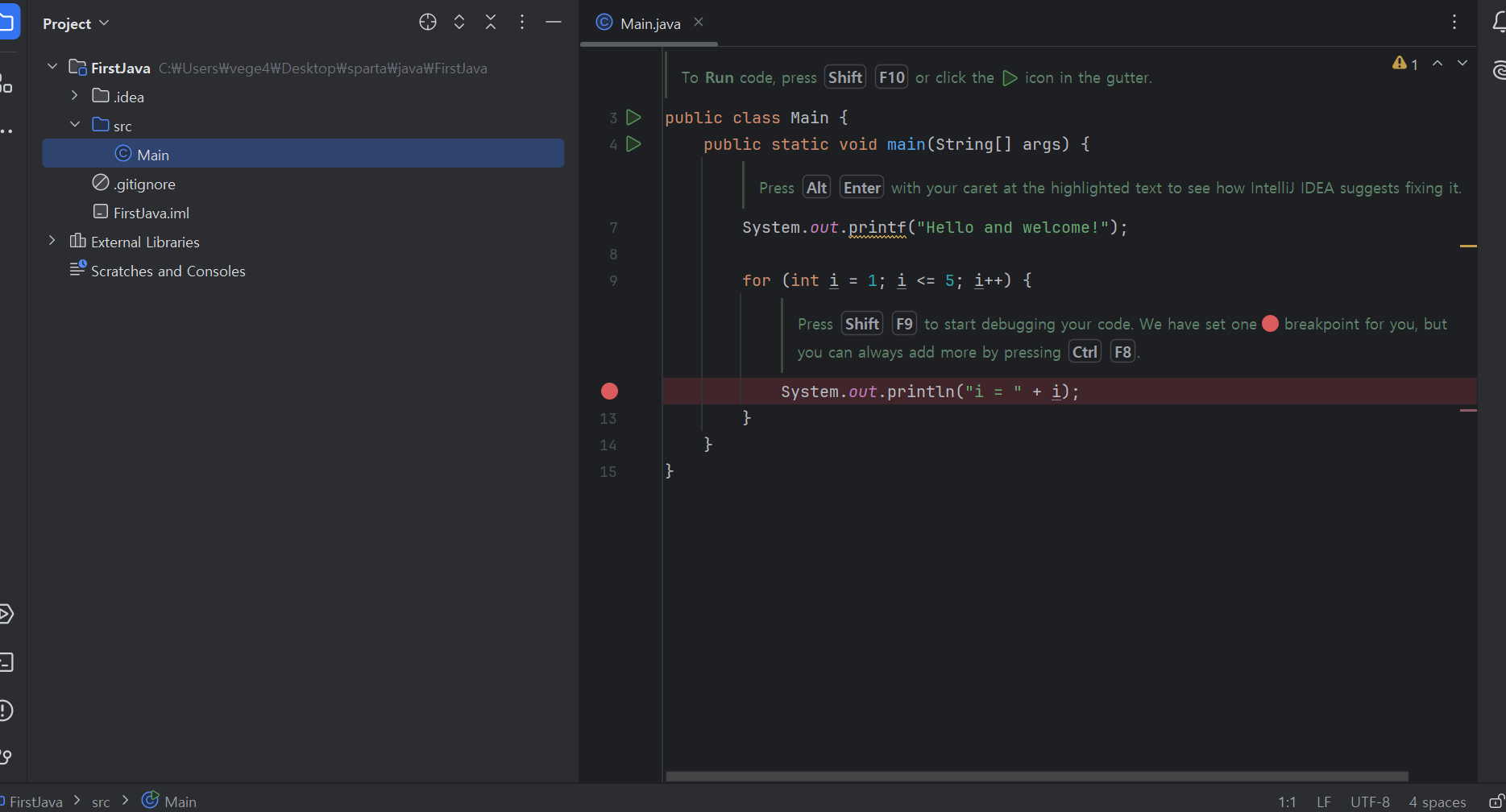
Task: Open the Problems tool window icon
Action: pyautogui.click(x=6, y=710)
